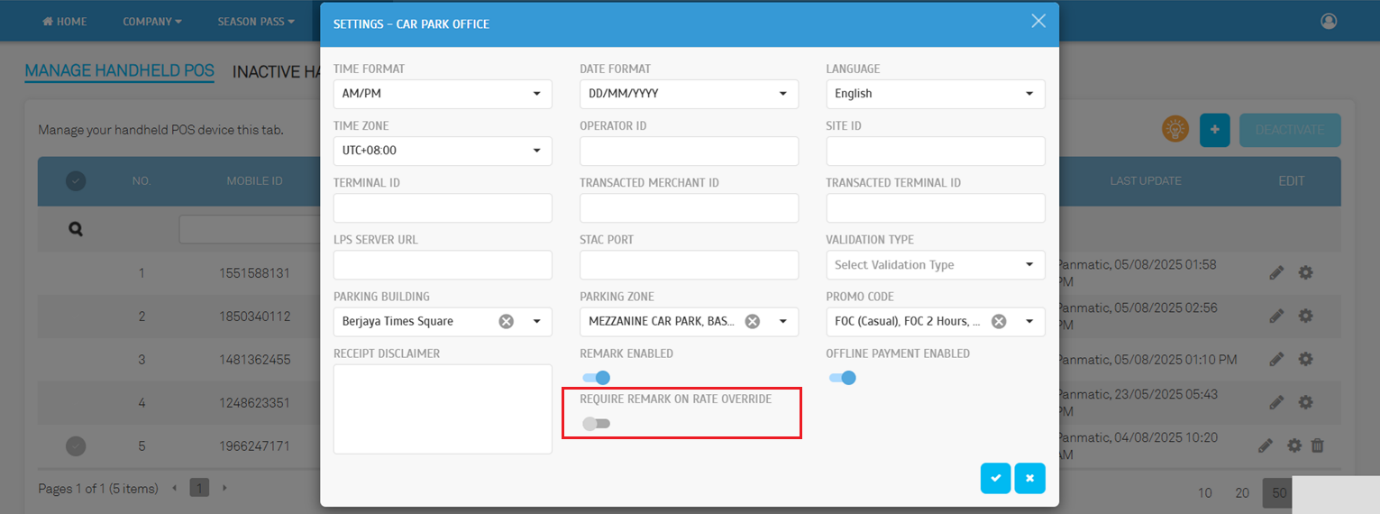Screen dimensions: 1380x514
Task: Confirm settings with the checkmark button
Action: [x=995, y=479]
